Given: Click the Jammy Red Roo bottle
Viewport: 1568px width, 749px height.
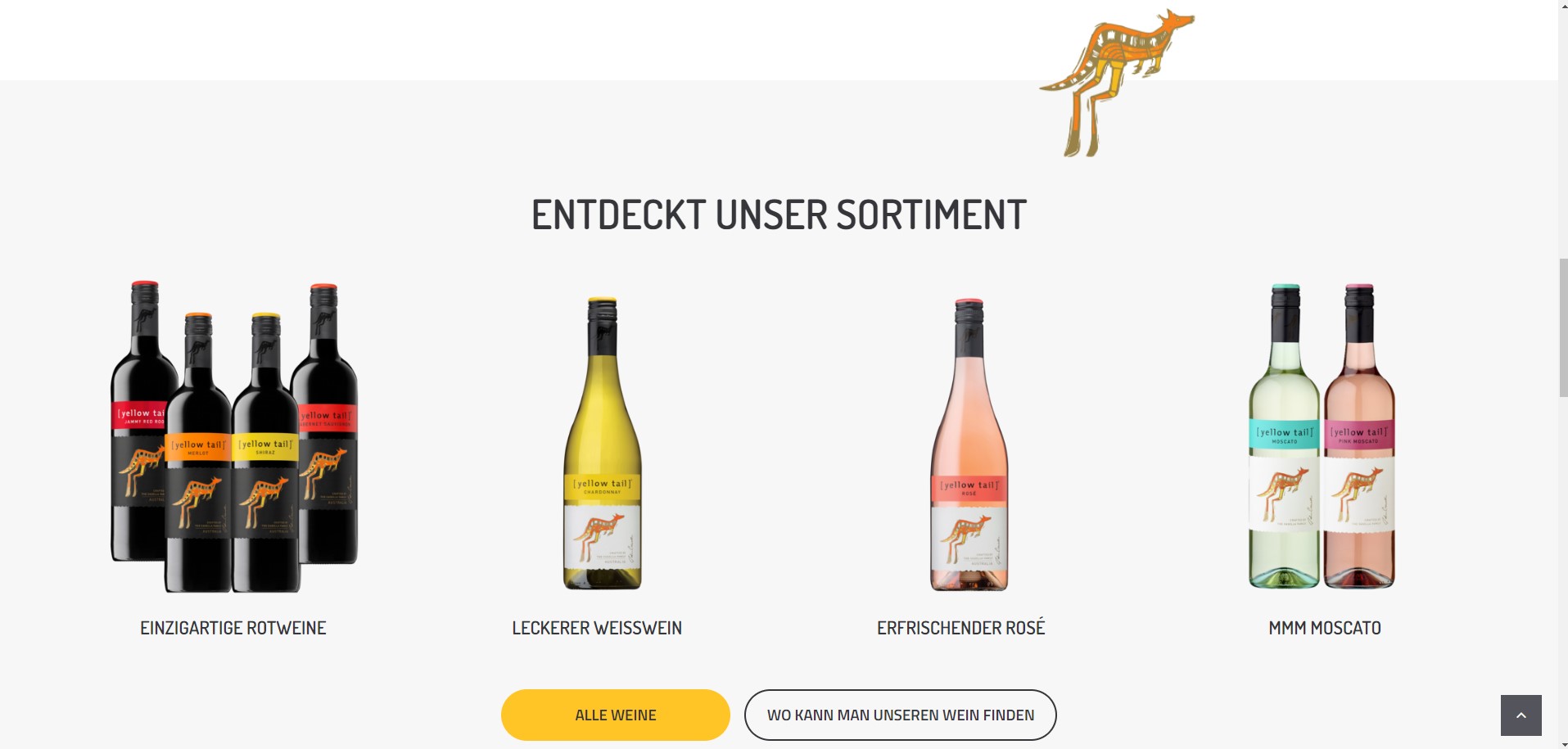Looking at the screenshot, I should [x=141, y=421].
